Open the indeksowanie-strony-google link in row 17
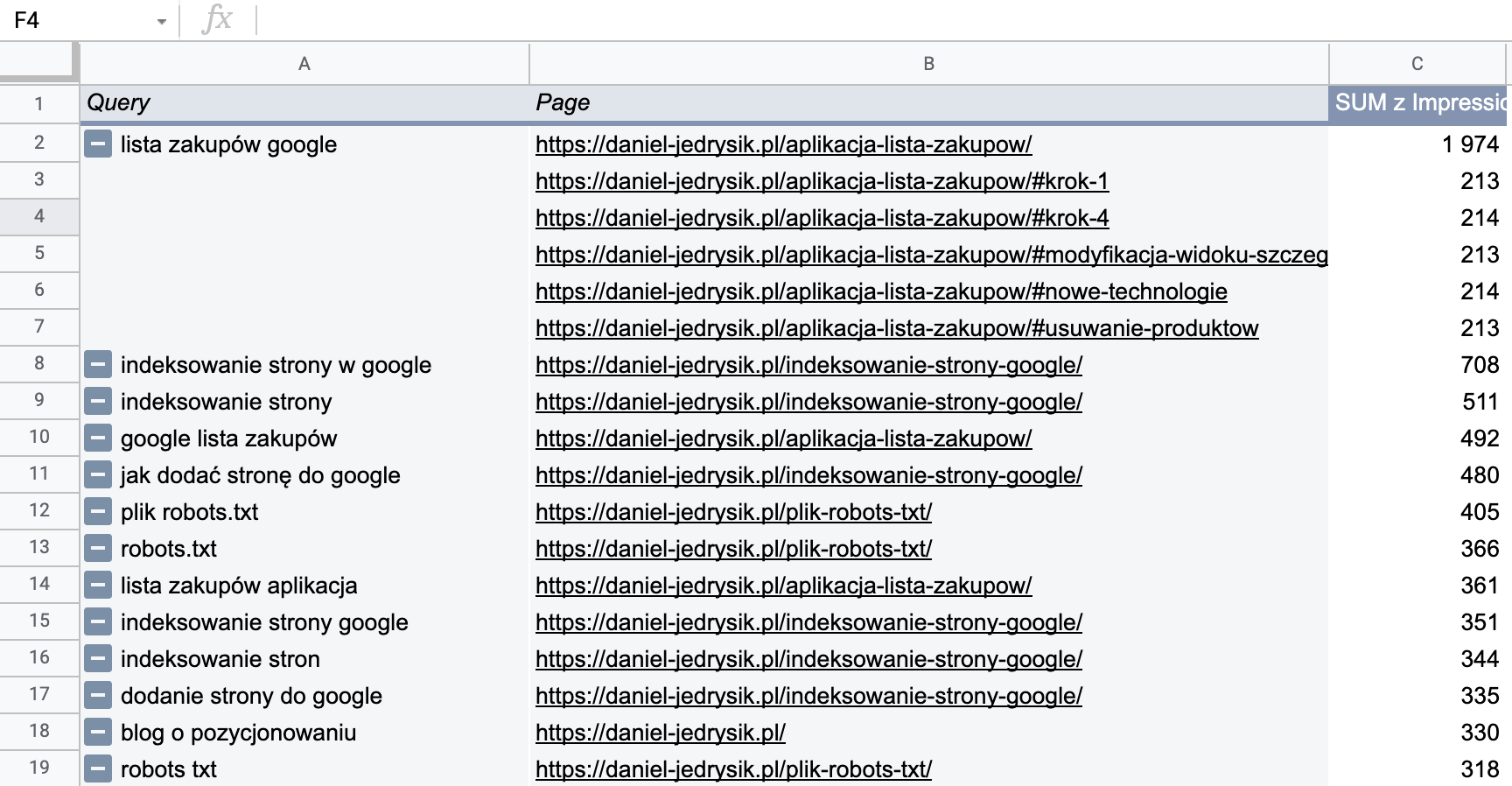 (808, 696)
